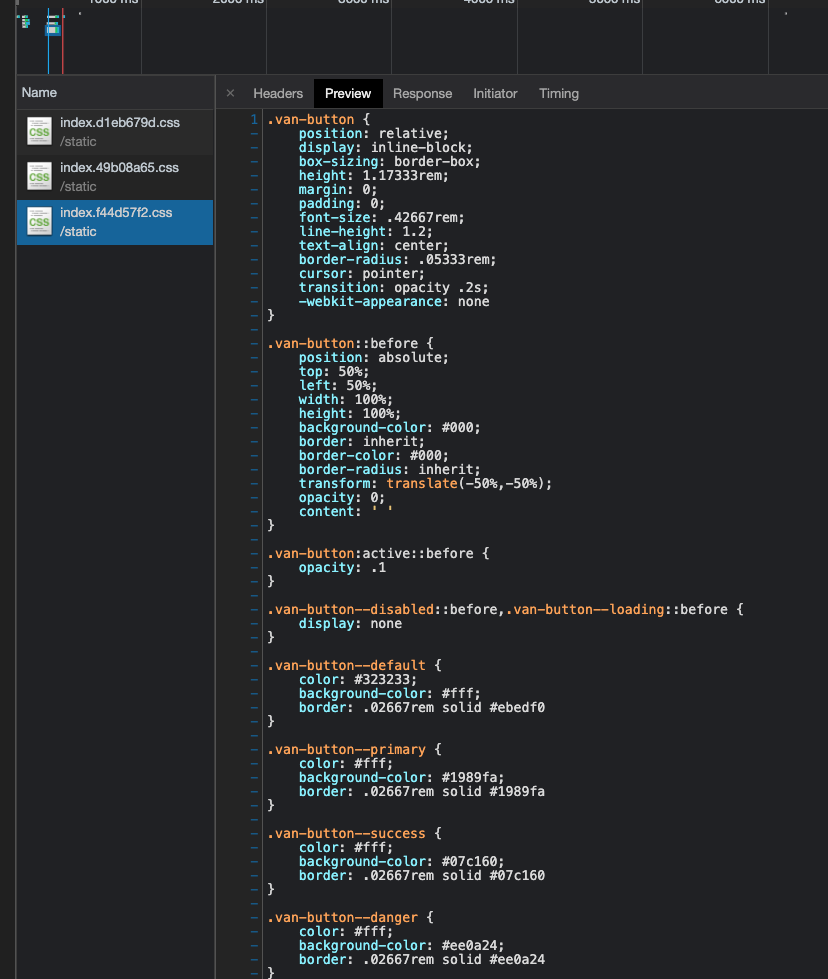
Task: Click the red load marker in timeline
Action: (62, 41)
